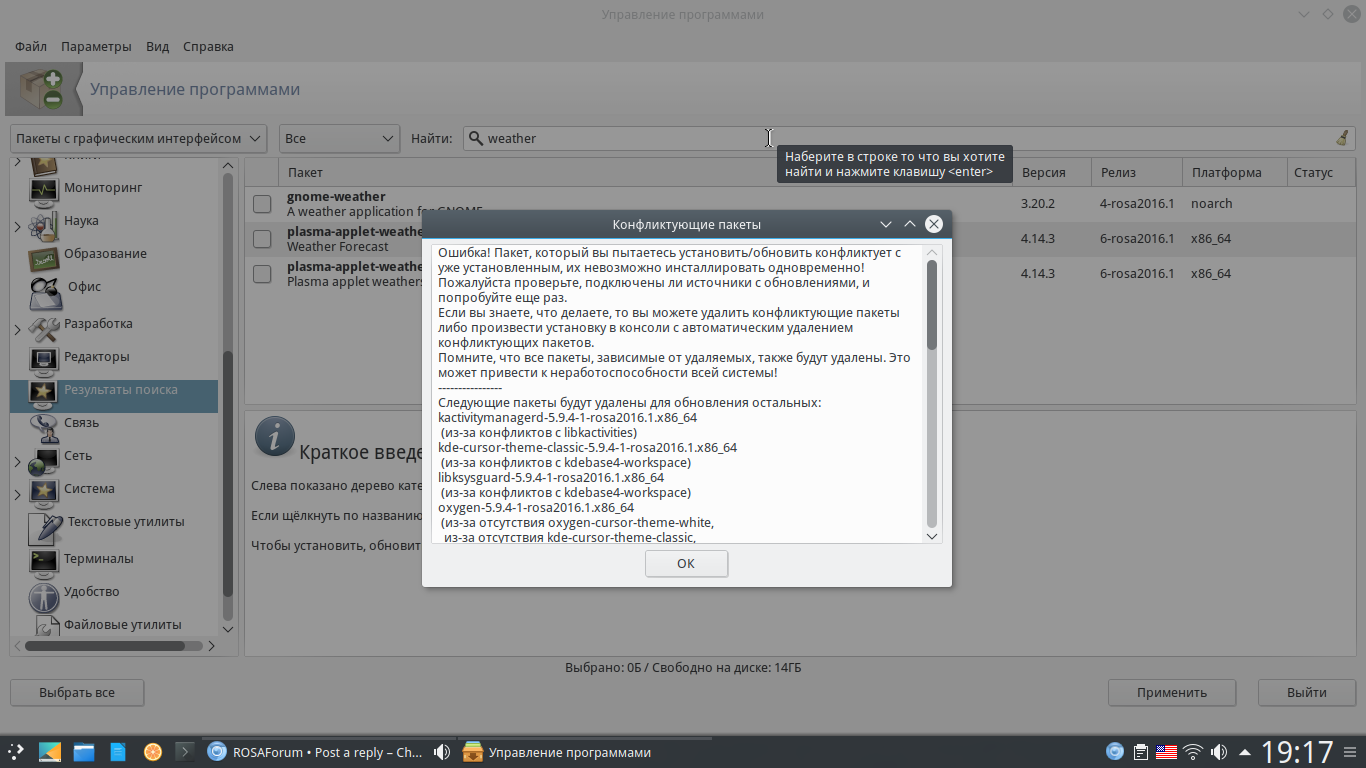Open the panel settings hamburger at taskbar end
The image size is (1366, 768).
pos(1351,752)
